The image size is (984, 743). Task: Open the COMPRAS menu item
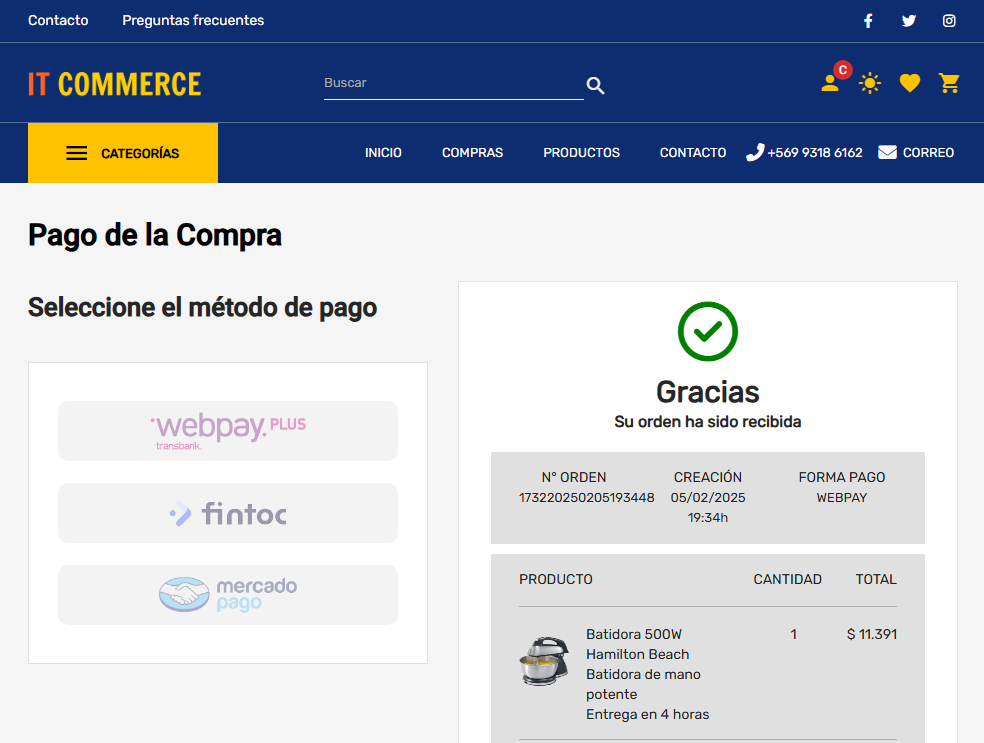tap(472, 153)
